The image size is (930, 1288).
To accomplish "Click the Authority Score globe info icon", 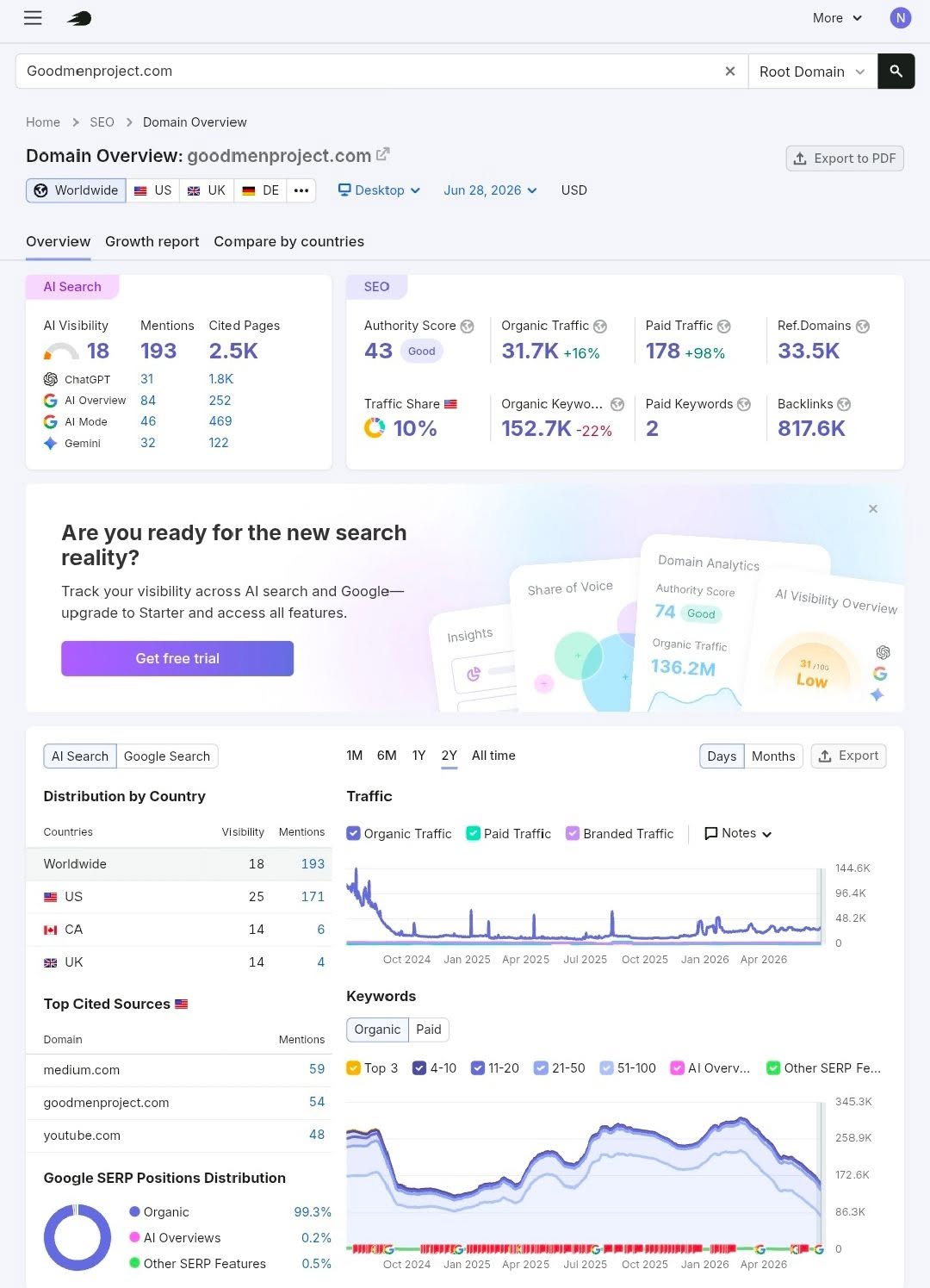I will [468, 327].
